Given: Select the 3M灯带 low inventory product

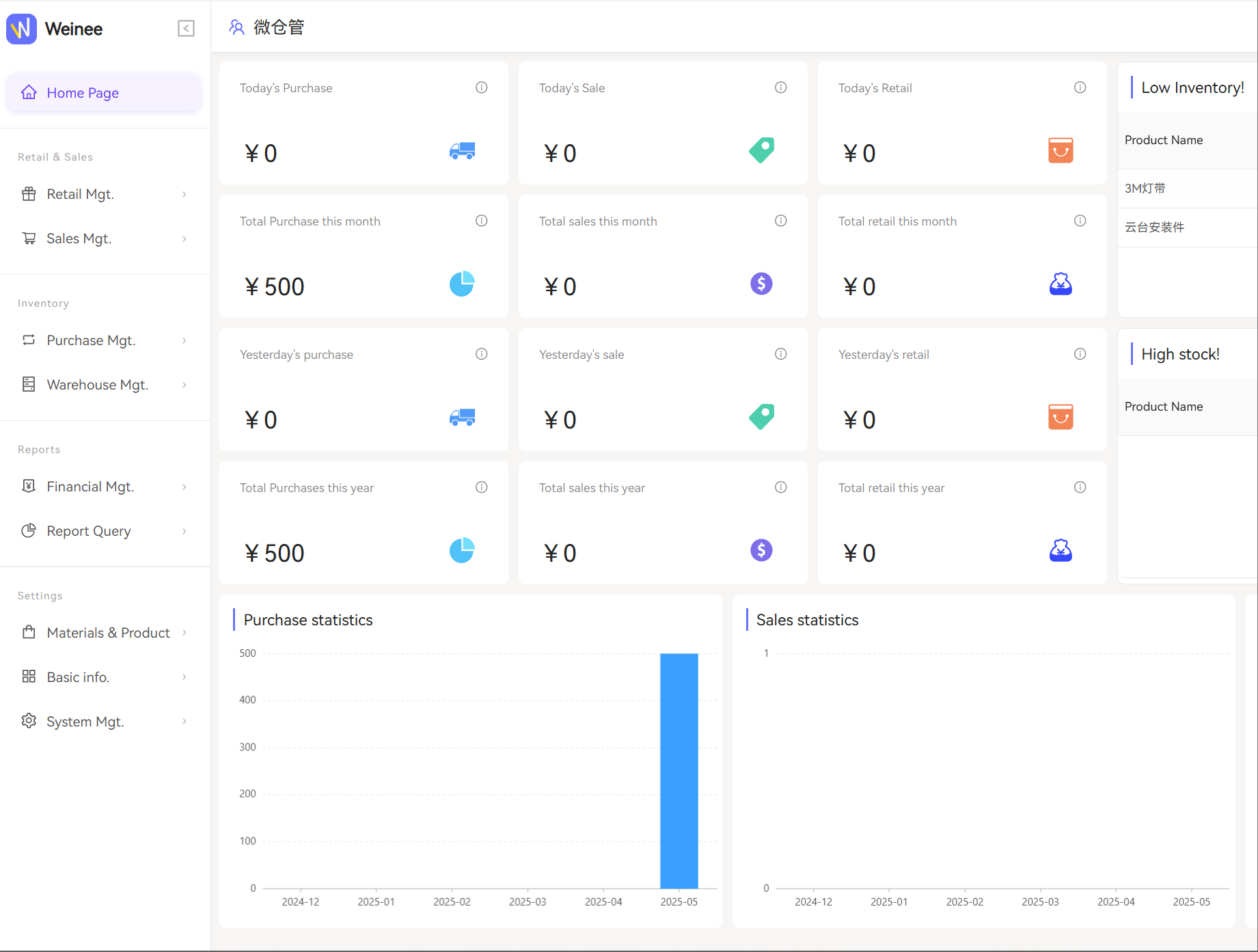Looking at the screenshot, I should pos(1145,189).
